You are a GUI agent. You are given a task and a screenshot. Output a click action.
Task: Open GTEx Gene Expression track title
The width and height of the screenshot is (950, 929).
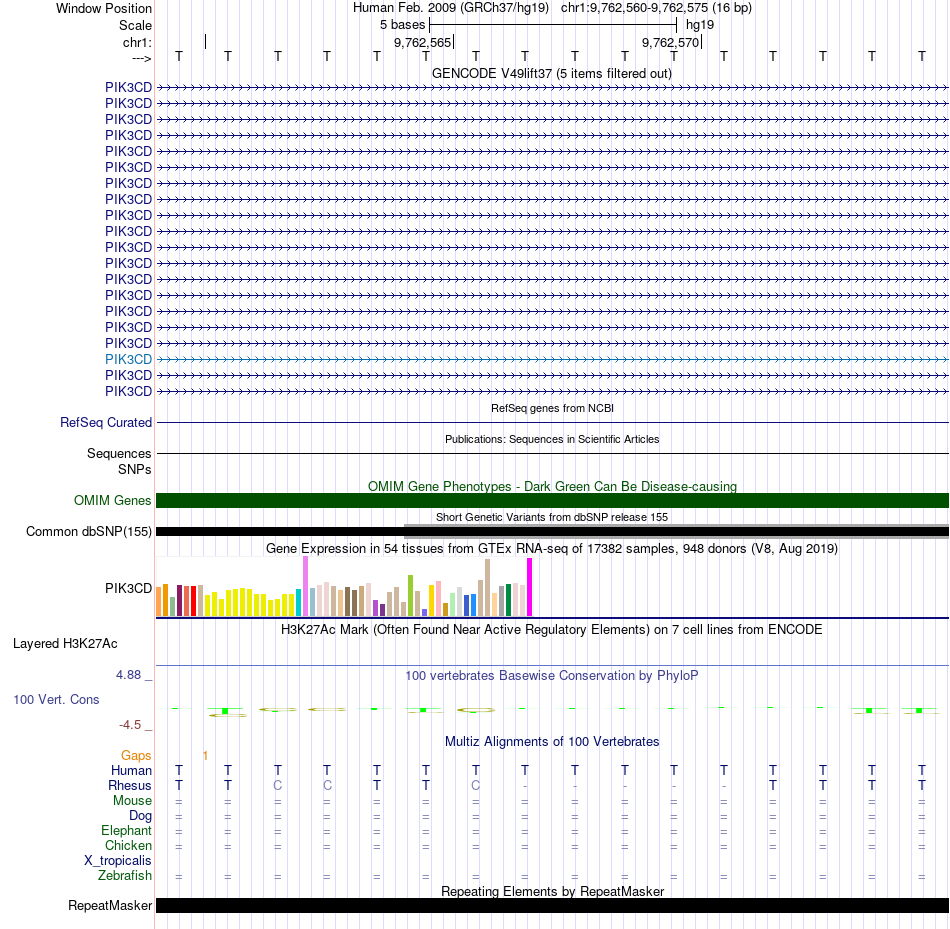point(551,548)
